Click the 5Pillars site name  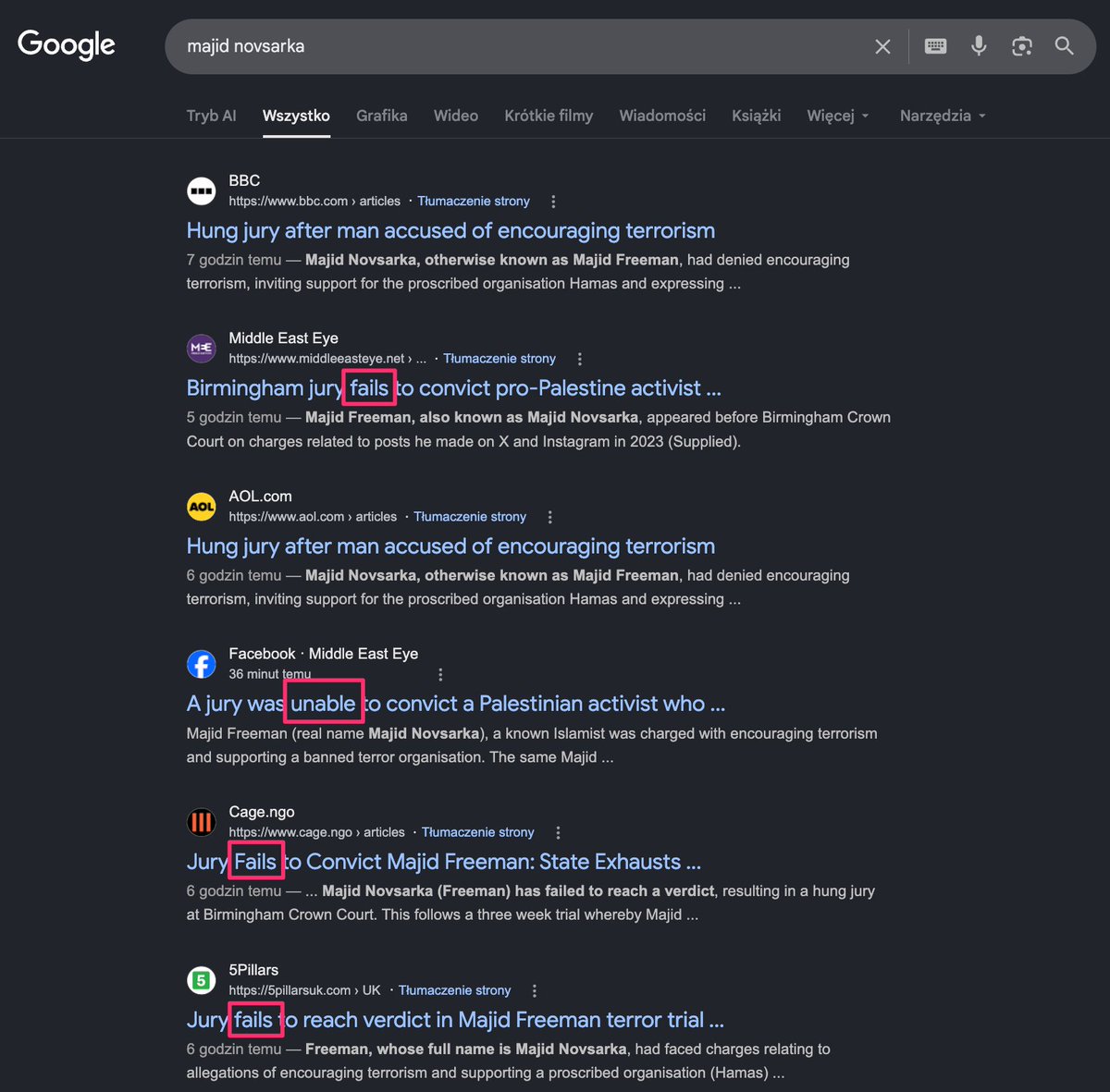253,969
